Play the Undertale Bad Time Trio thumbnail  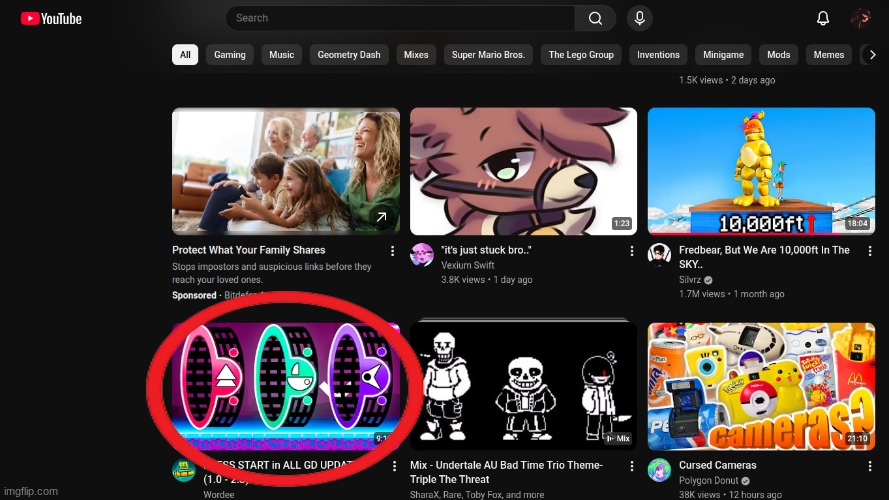point(523,386)
